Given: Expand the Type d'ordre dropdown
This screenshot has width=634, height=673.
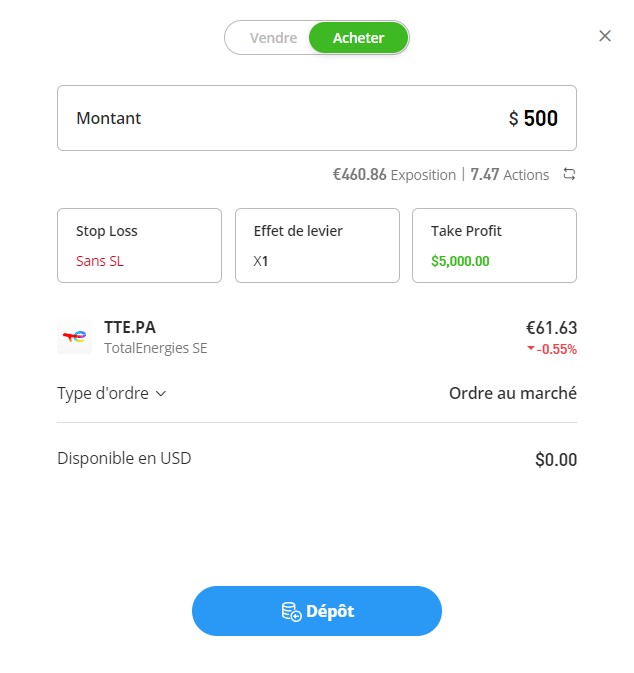Looking at the screenshot, I should pyautogui.click(x=112, y=393).
